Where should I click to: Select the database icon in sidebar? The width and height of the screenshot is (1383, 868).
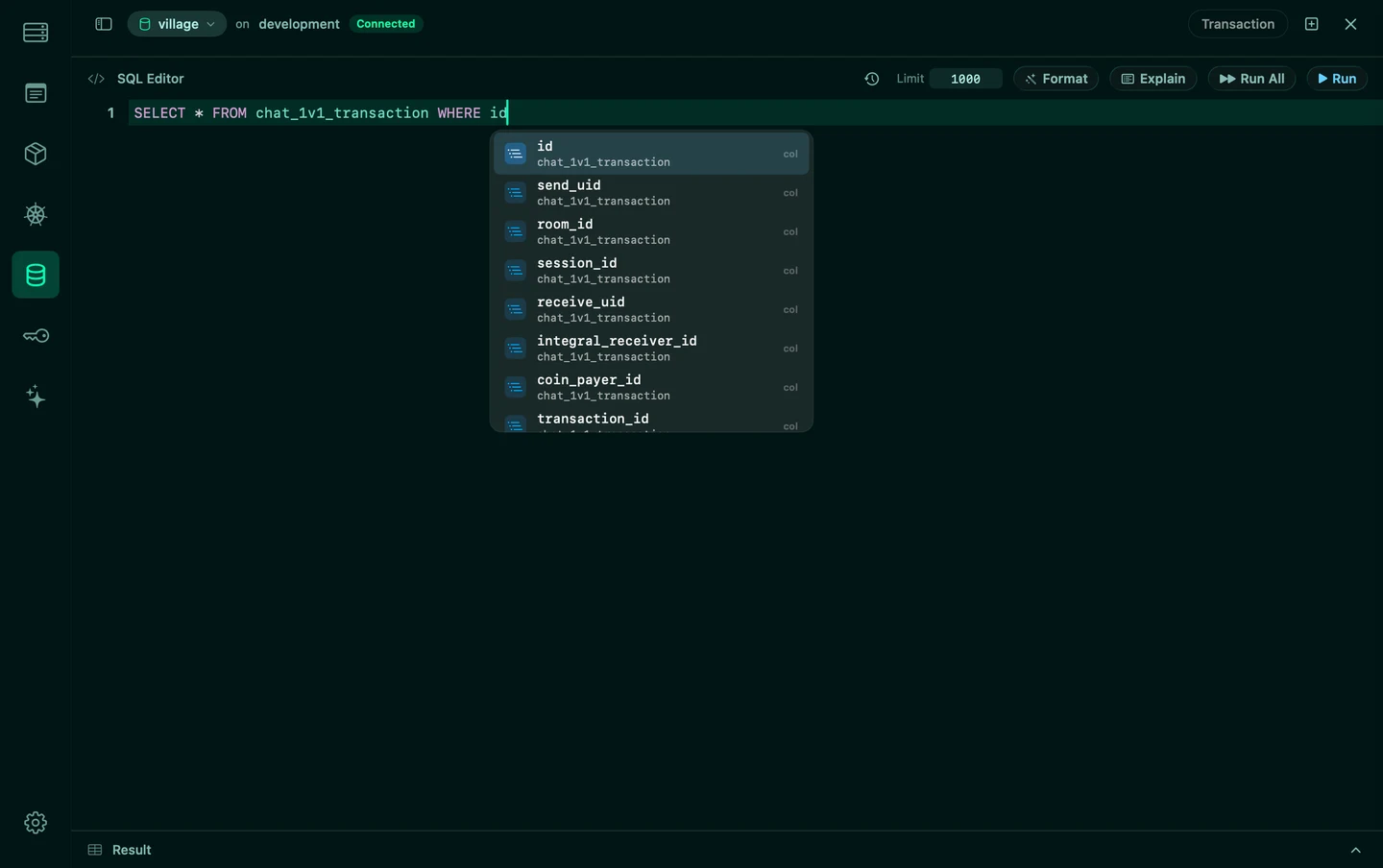[x=36, y=275]
